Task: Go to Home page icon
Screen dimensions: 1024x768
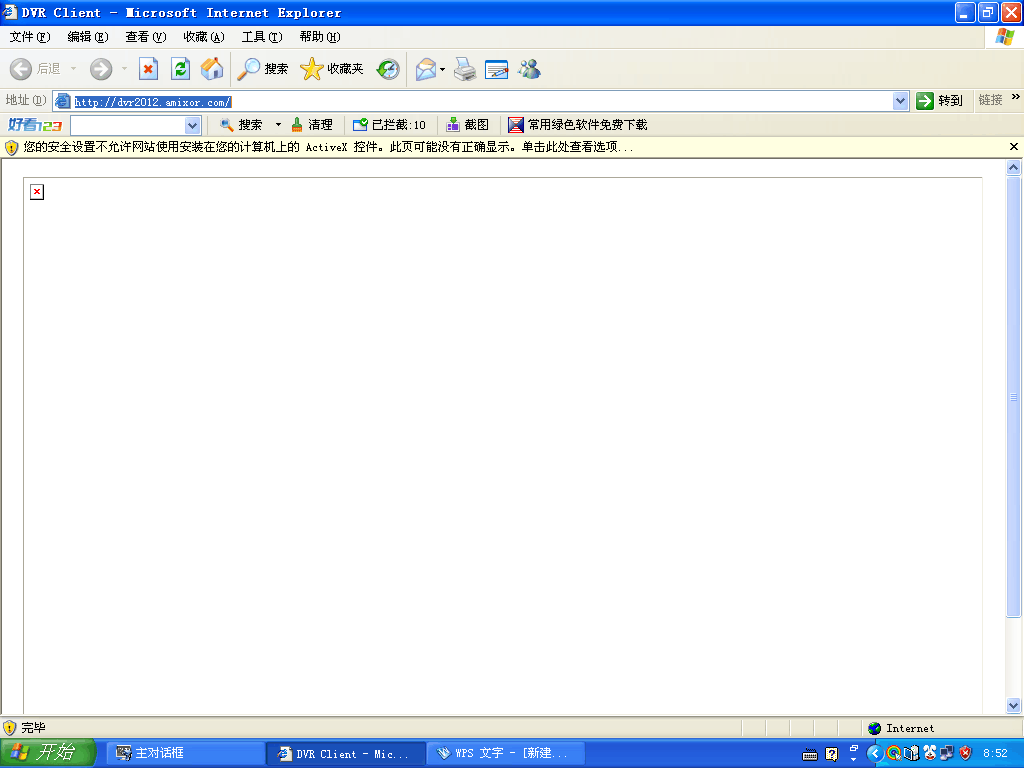Action: (212, 69)
